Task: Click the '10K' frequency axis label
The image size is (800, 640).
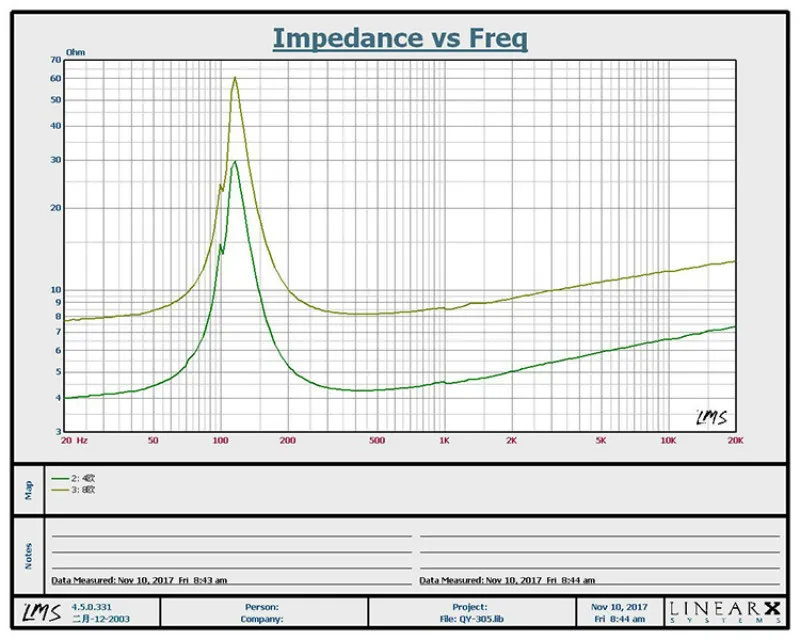Action: [668, 440]
